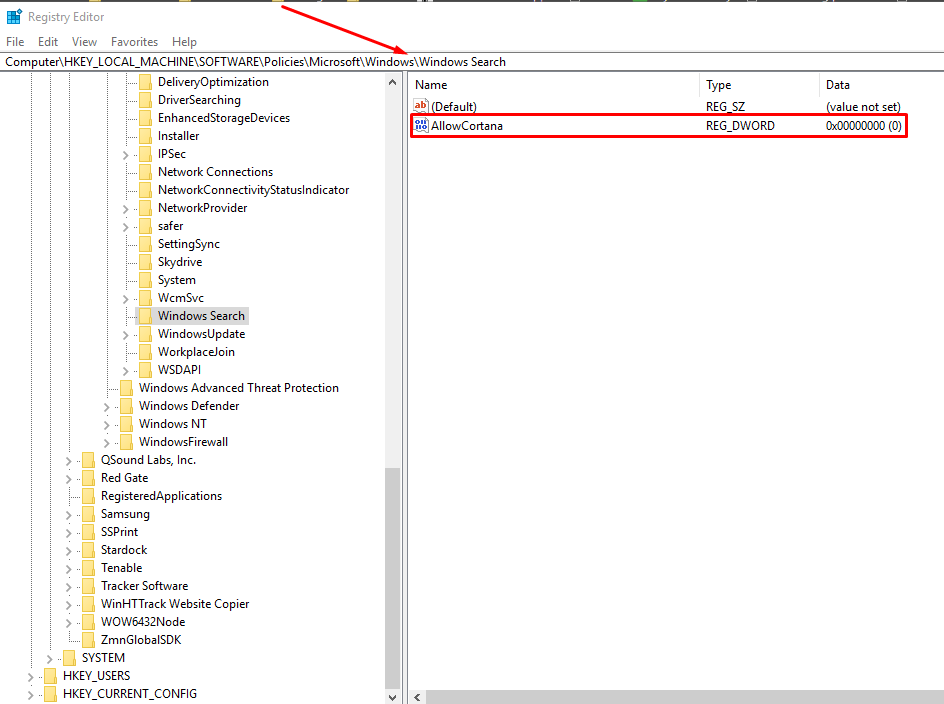This screenshot has height=704, width=944.
Task: Select the SSPrint folder icon
Action: (x=88, y=532)
